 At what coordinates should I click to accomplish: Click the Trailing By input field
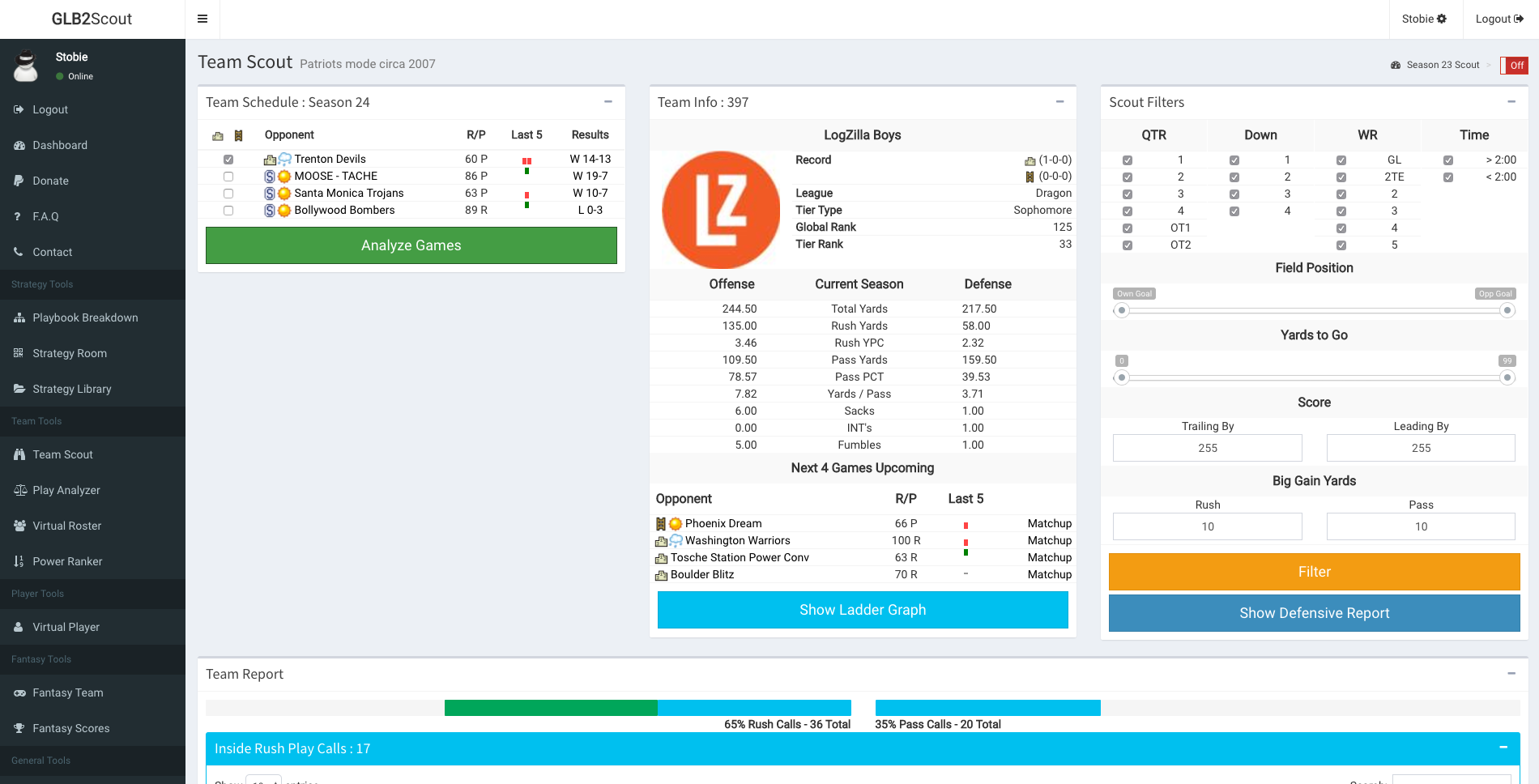pyautogui.click(x=1207, y=448)
